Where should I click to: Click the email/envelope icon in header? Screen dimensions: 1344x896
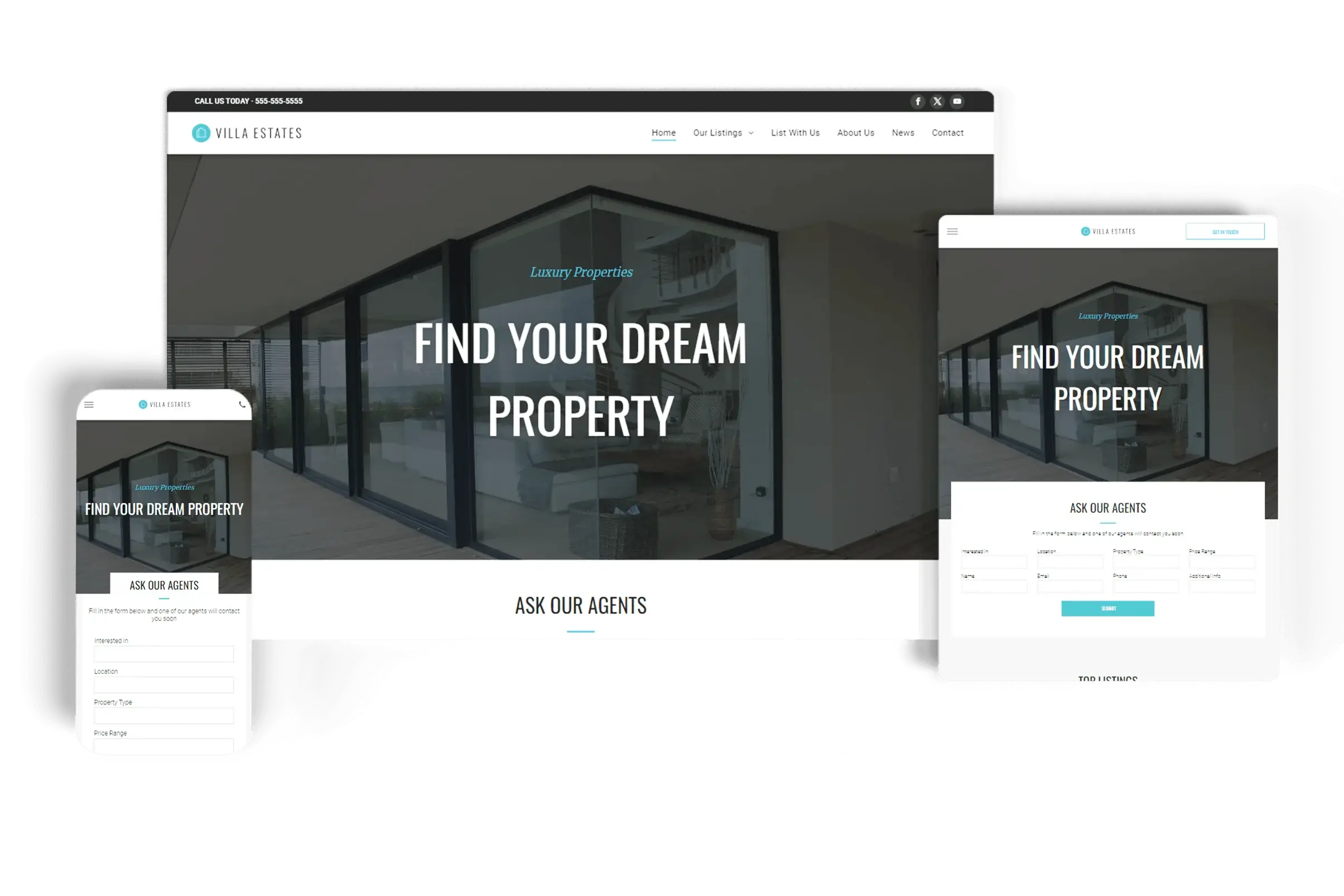point(956,102)
